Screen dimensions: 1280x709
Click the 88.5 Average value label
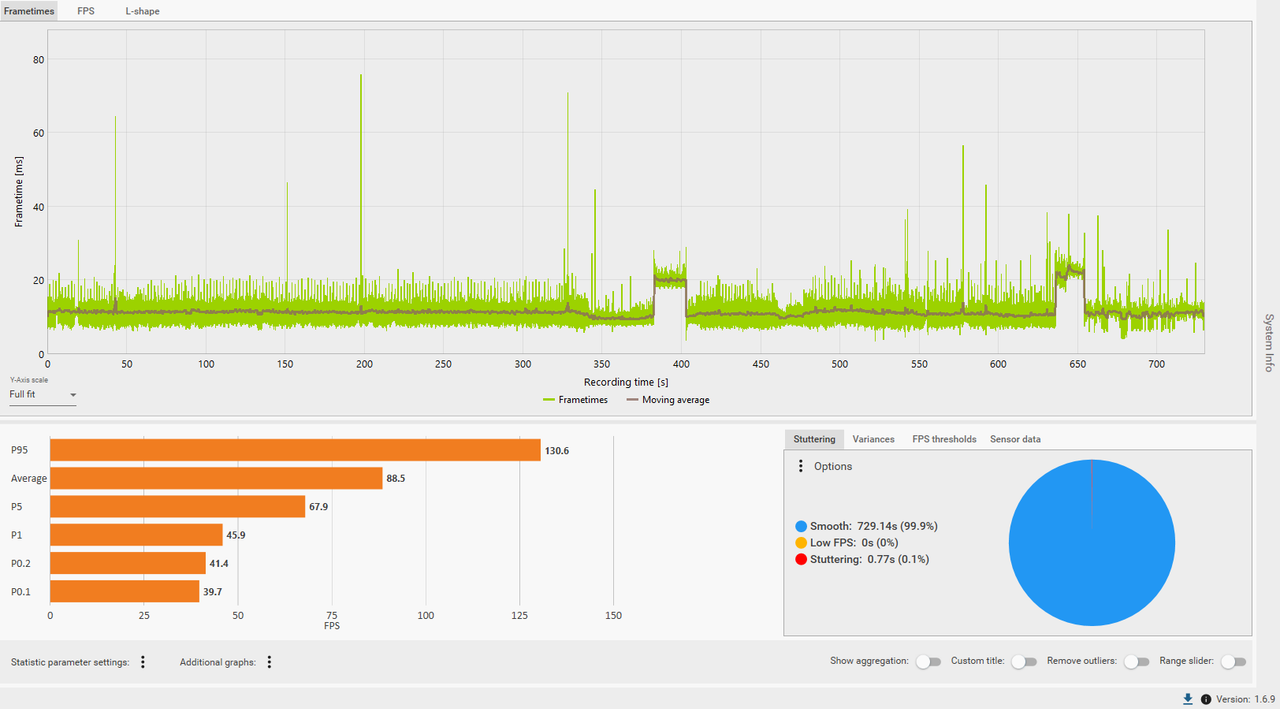(x=396, y=478)
